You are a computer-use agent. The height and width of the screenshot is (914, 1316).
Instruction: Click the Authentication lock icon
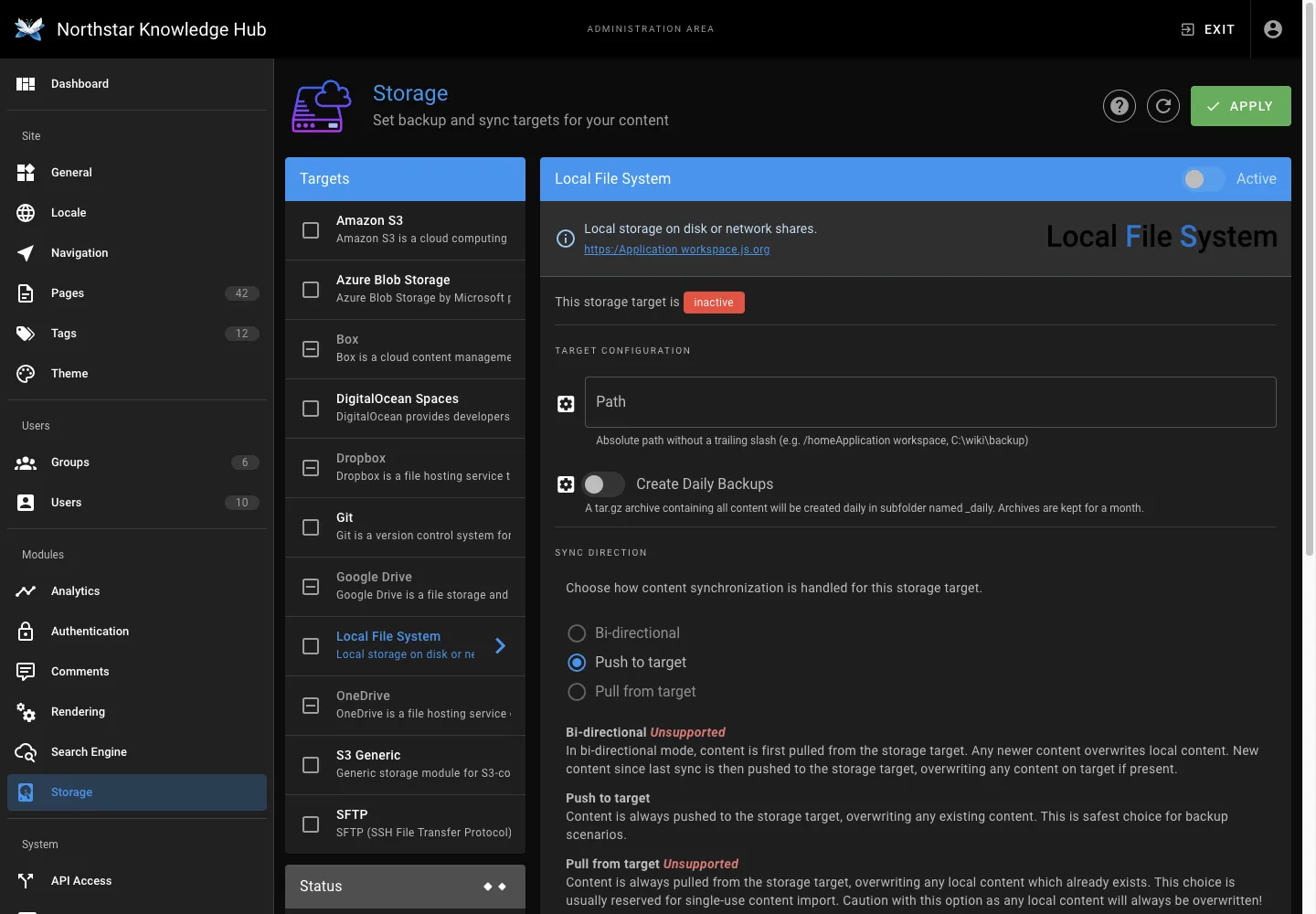(x=26, y=632)
